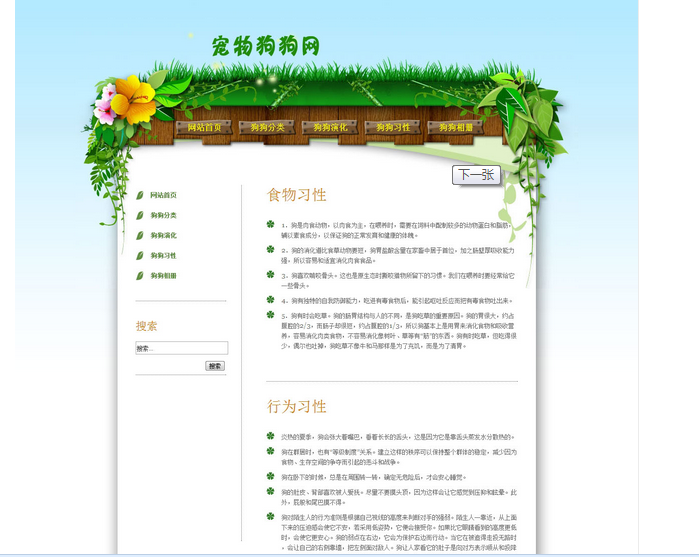Viewport: 699px width, 557px height.
Task: Click the clover bullet of first 食物习性 item
Action: pos(270,224)
